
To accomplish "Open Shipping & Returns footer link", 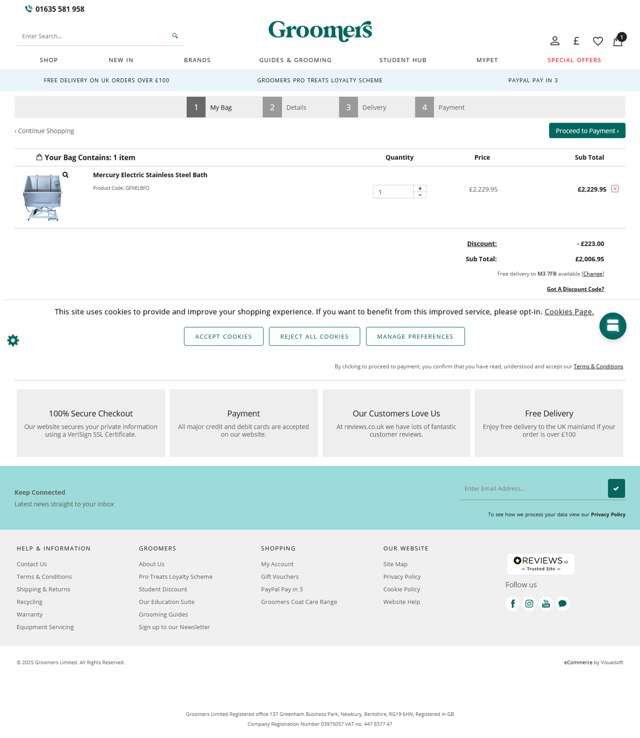I will (43, 589).
